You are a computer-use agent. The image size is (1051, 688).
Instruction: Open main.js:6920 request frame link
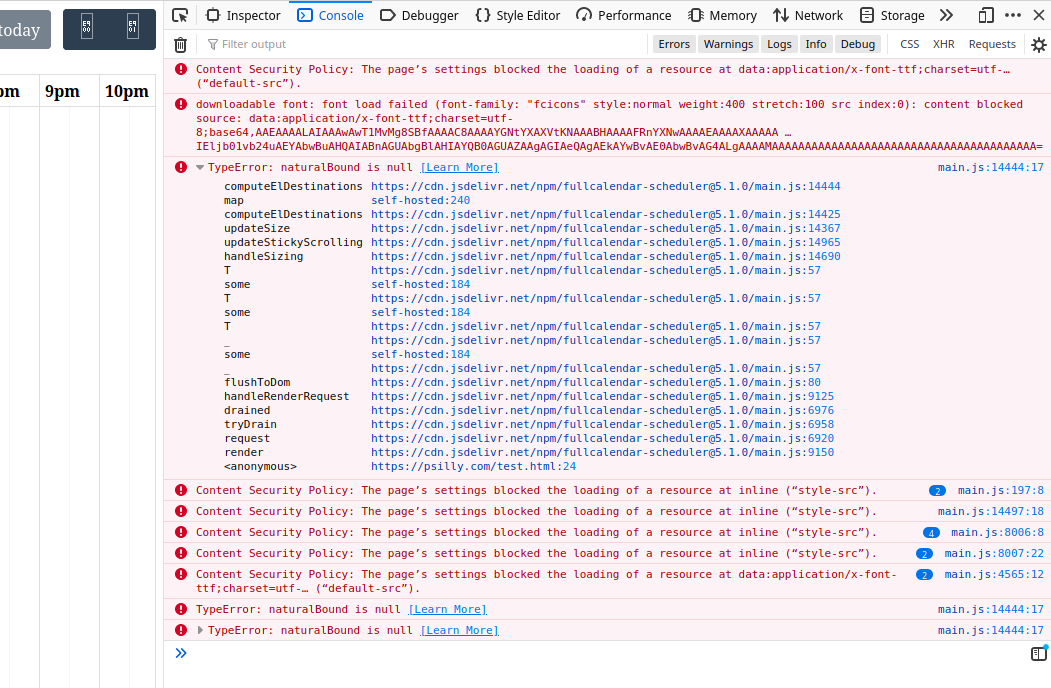[602, 439]
